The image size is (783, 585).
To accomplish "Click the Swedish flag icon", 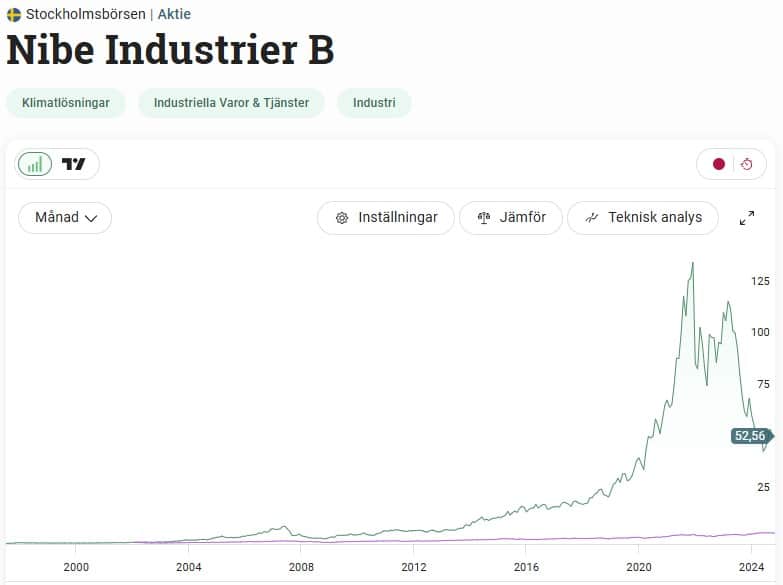I will tap(14, 15).
